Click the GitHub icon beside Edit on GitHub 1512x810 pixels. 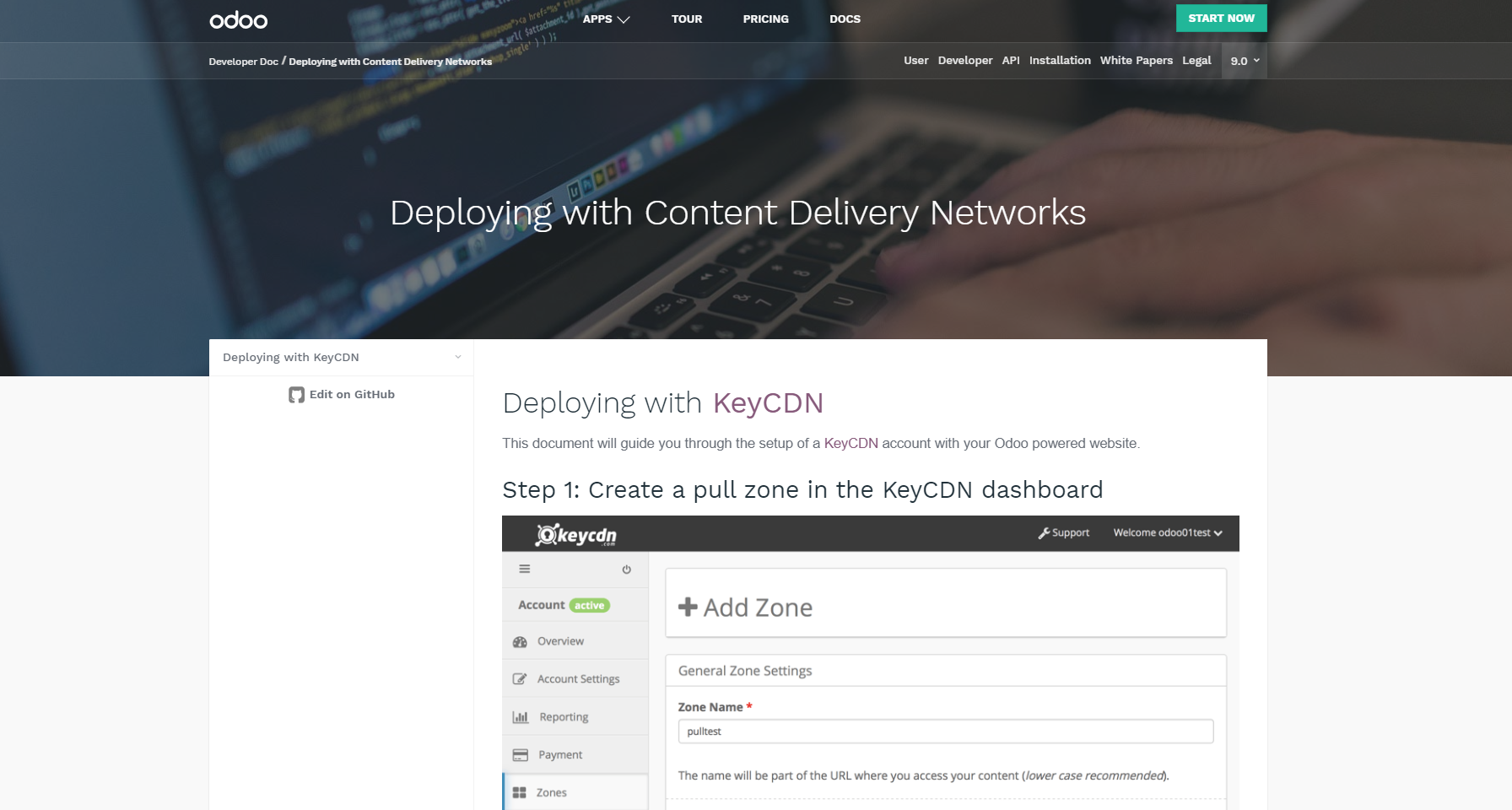pyautogui.click(x=296, y=395)
